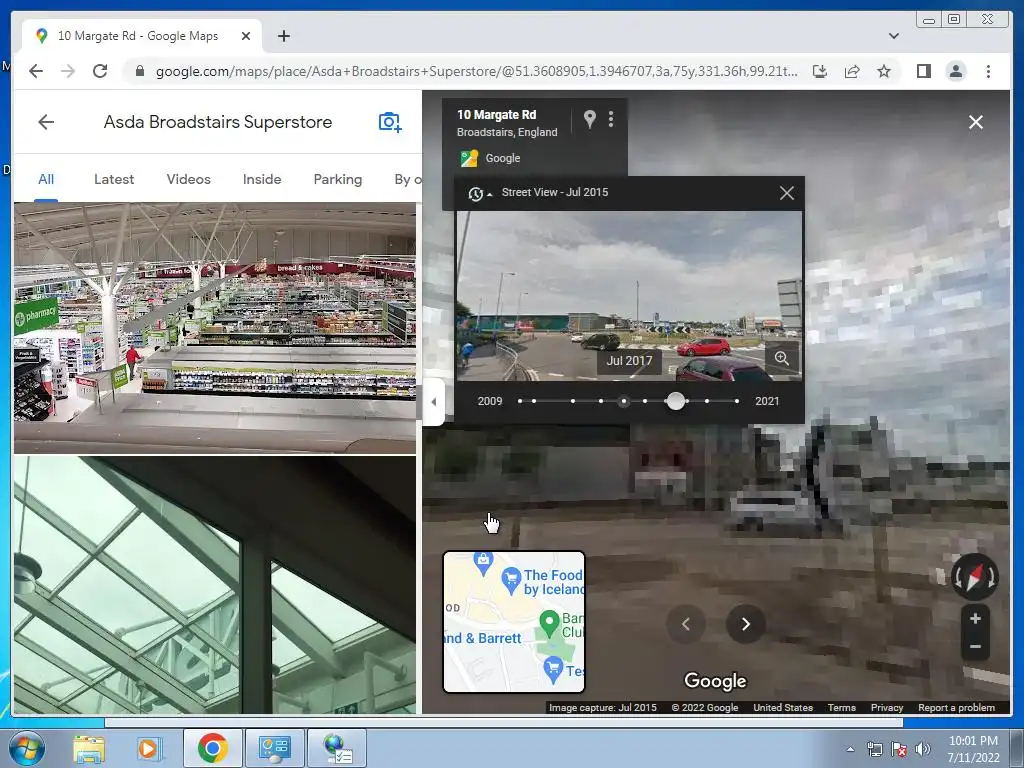The height and width of the screenshot is (768, 1024).
Task: Zoom out Street View with minus button
Action: pos(975,647)
